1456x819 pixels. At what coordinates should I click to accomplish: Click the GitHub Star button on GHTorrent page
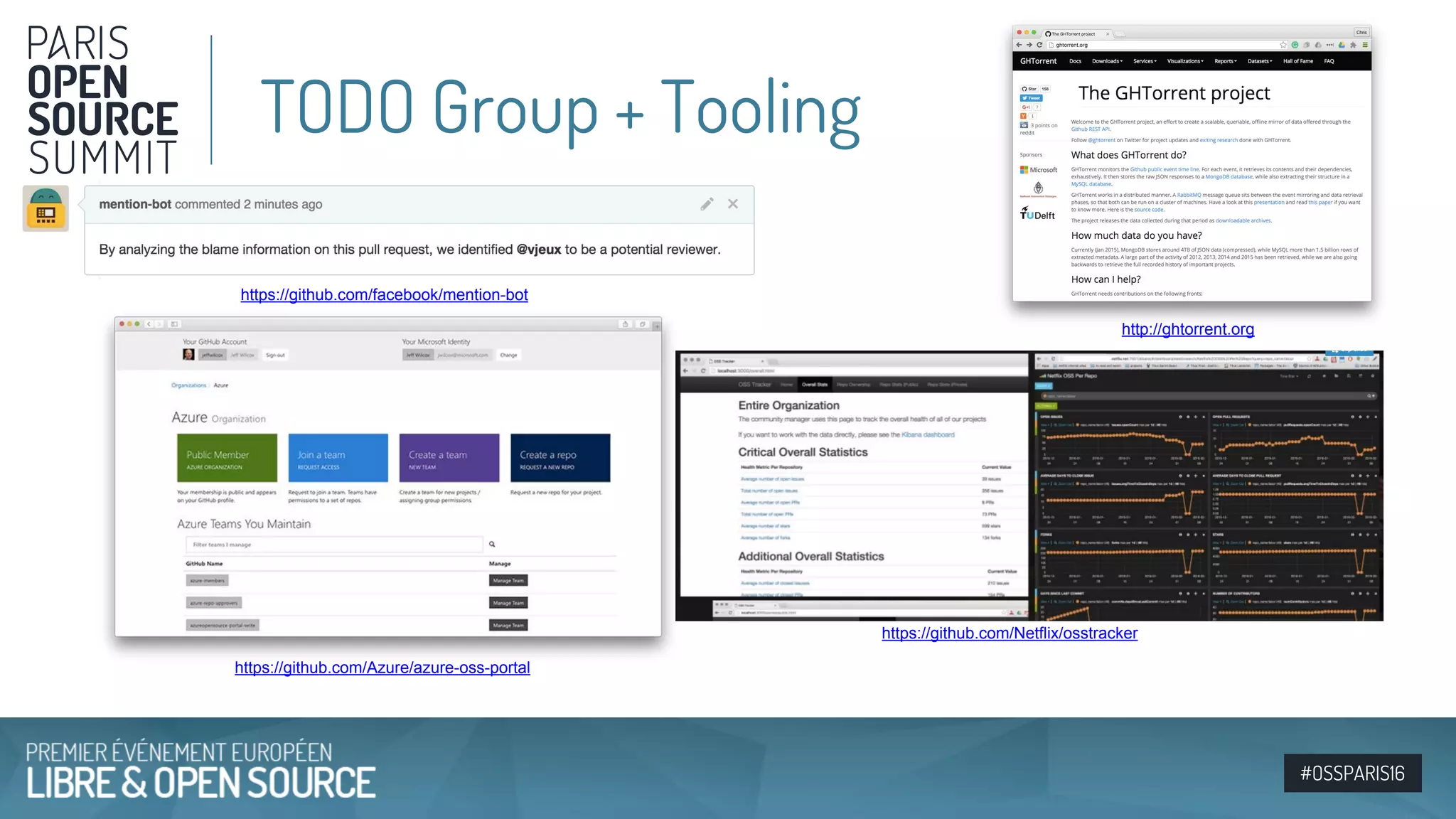click(x=1029, y=89)
